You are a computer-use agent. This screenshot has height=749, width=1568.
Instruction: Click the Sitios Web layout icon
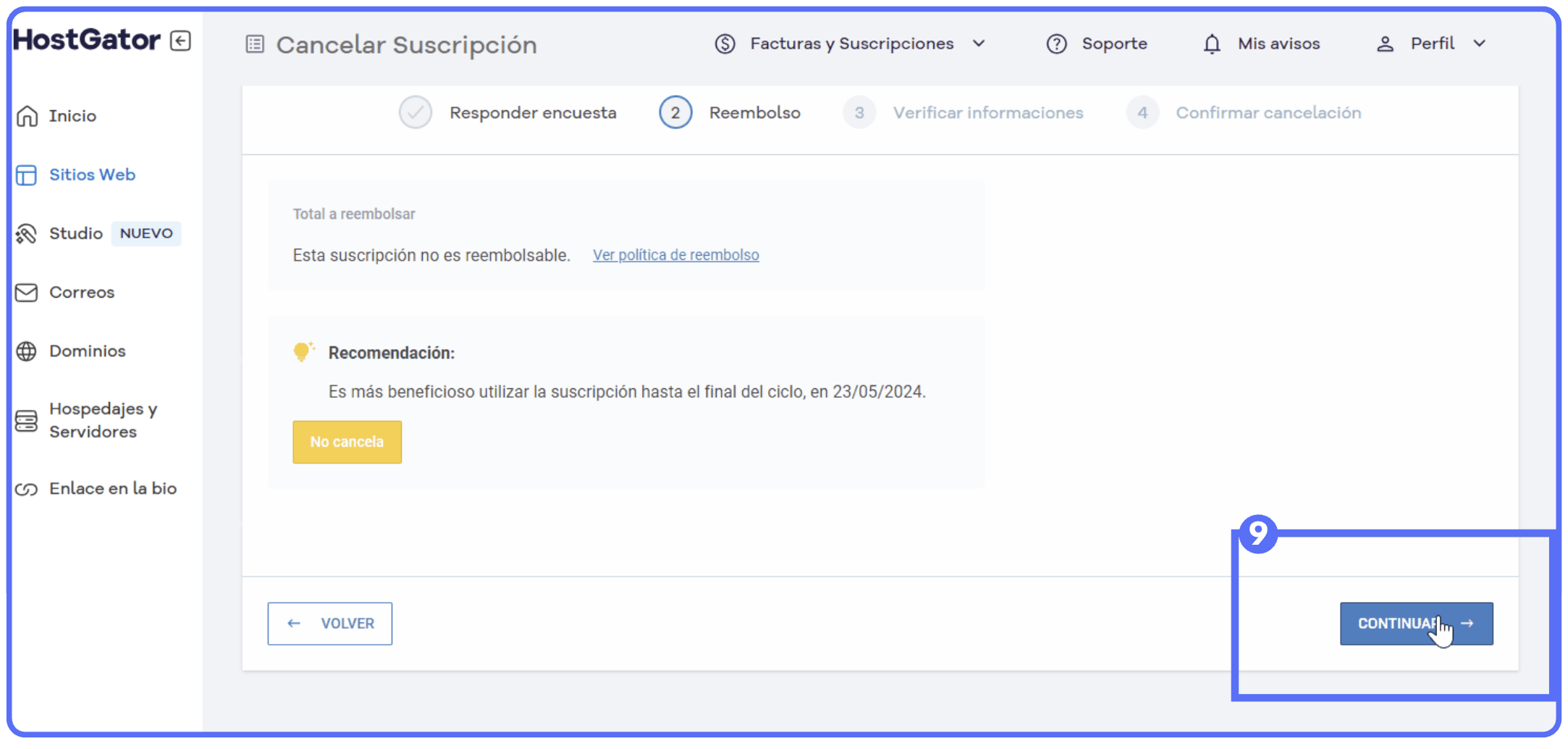tap(27, 175)
